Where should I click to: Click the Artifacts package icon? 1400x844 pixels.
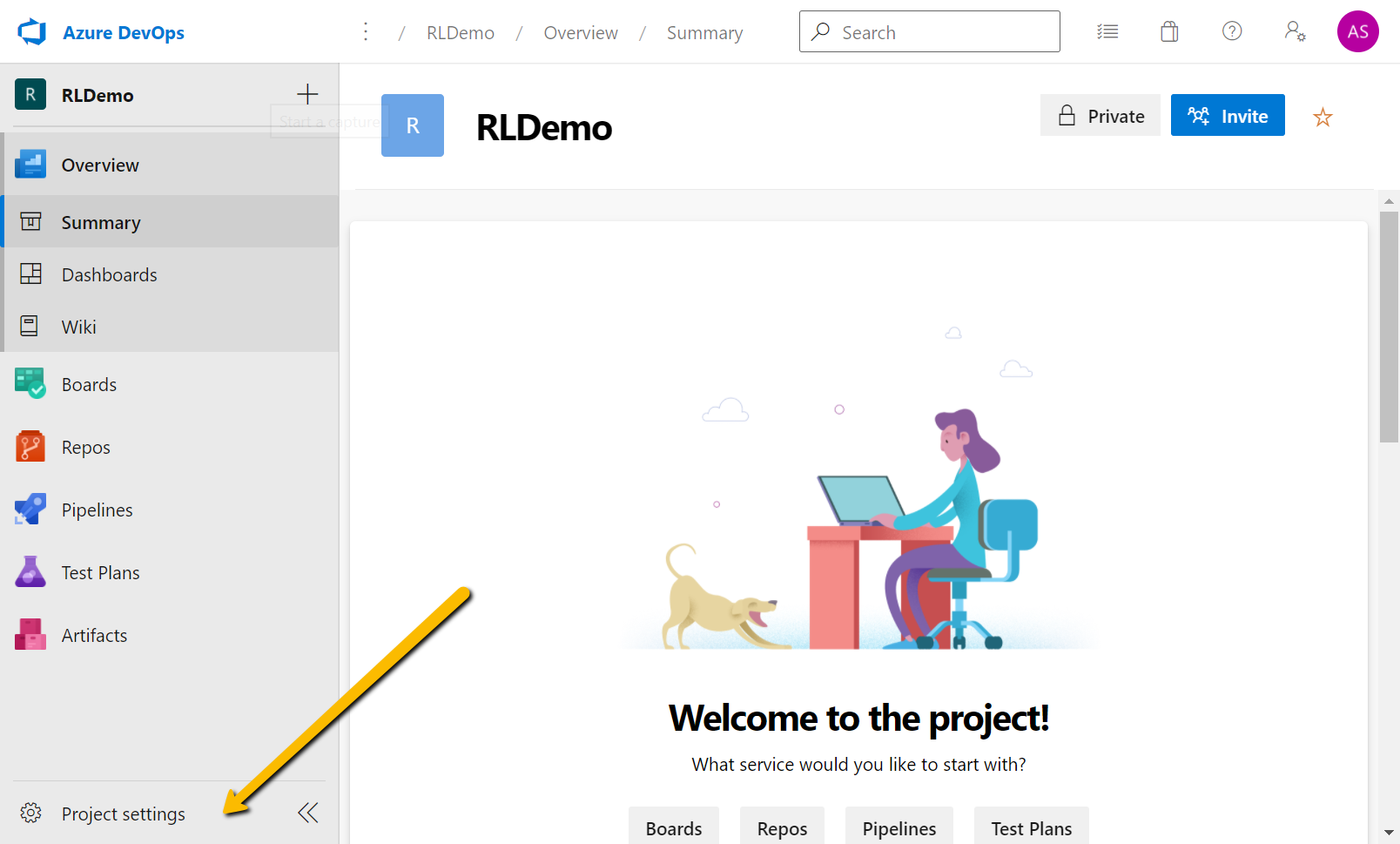tap(30, 634)
